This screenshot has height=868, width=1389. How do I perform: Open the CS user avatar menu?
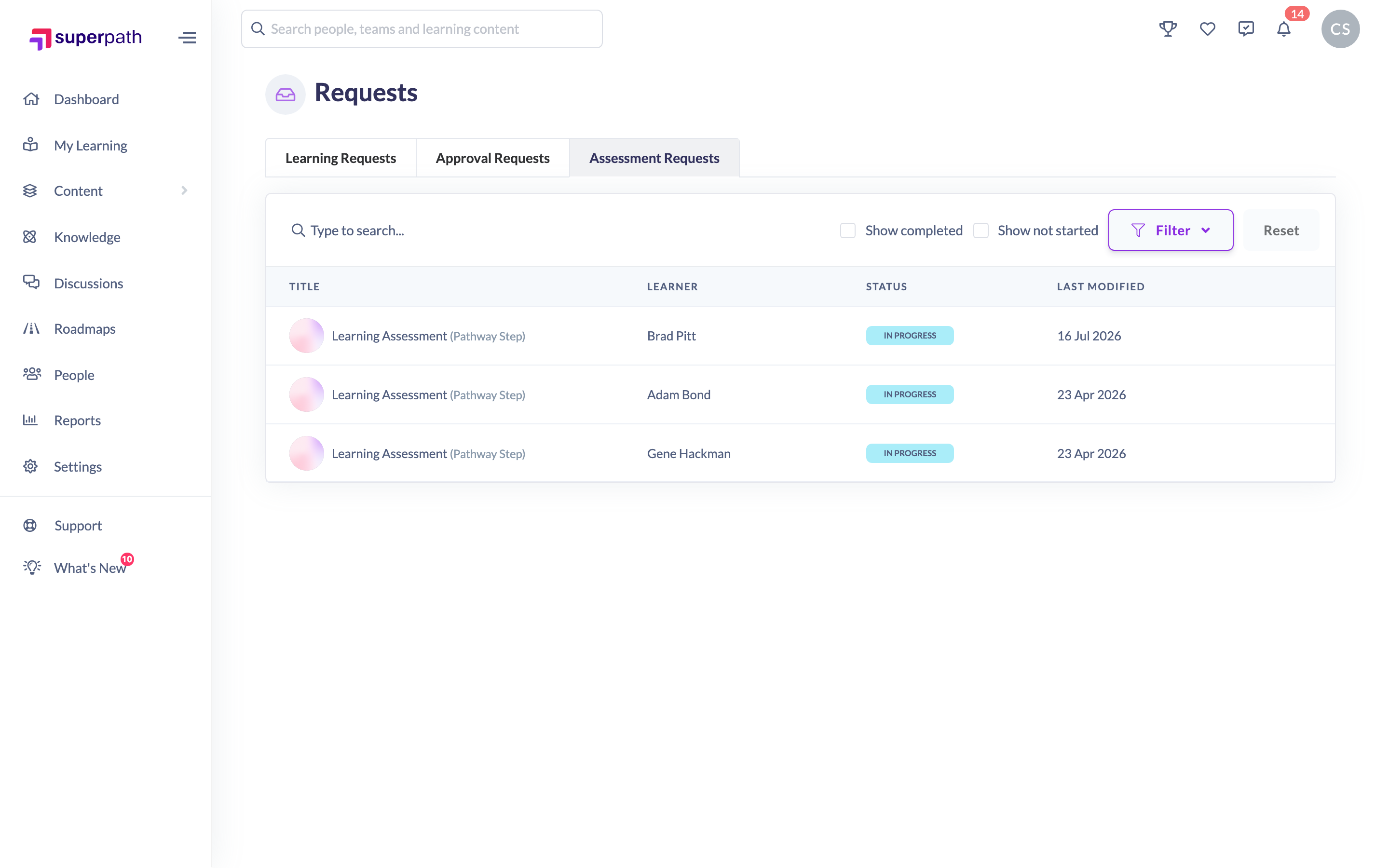(1340, 29)
